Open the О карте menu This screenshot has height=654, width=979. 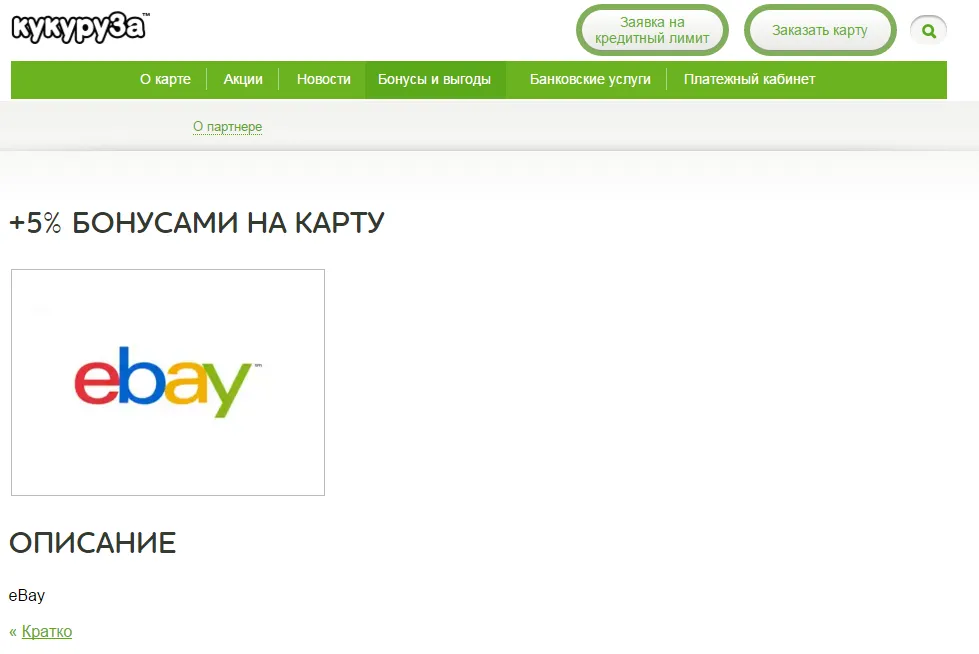pyautogui.click(x=165, y=79)
